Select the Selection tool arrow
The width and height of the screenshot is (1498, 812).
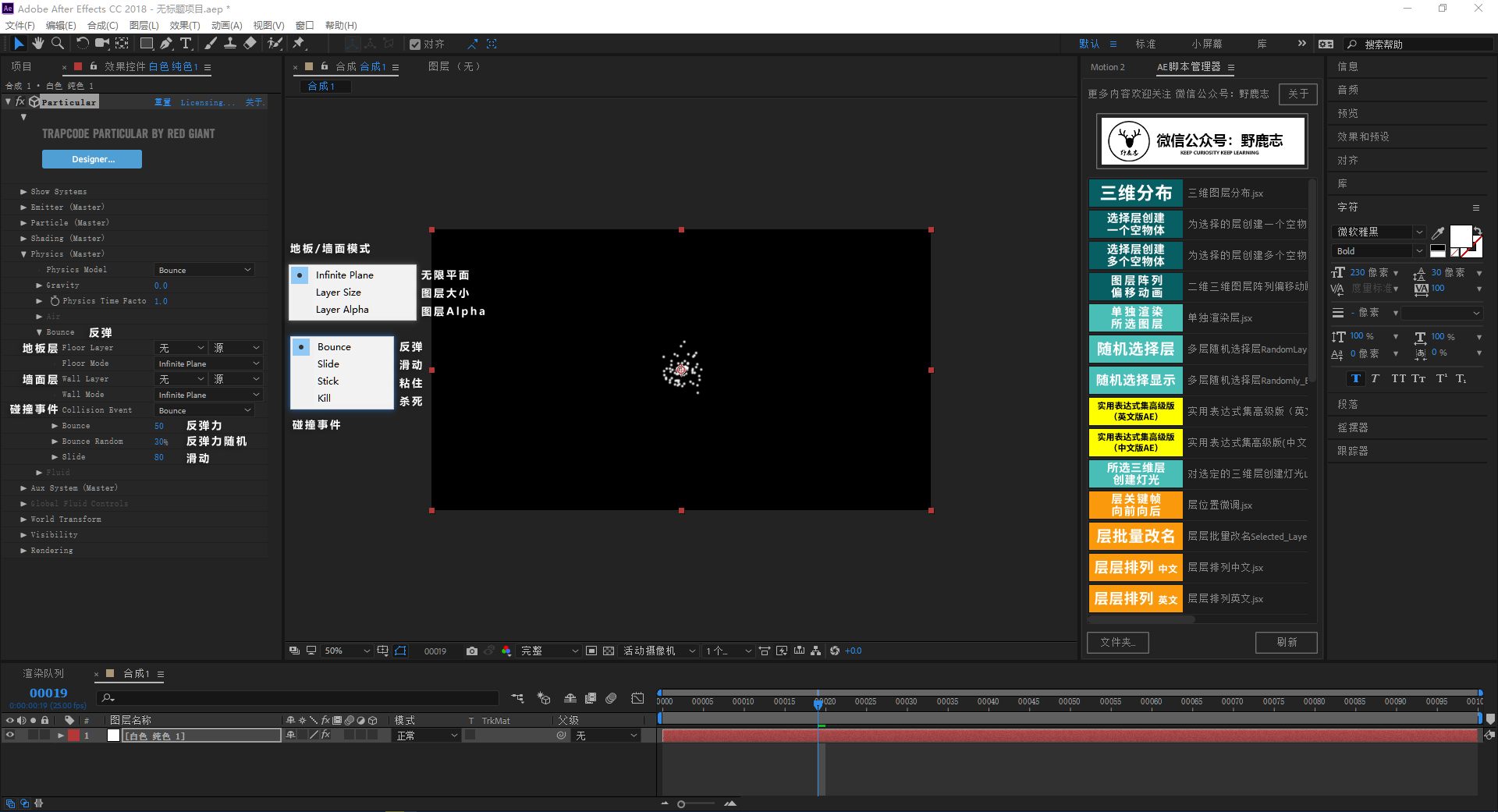click(x=19, y=44)
